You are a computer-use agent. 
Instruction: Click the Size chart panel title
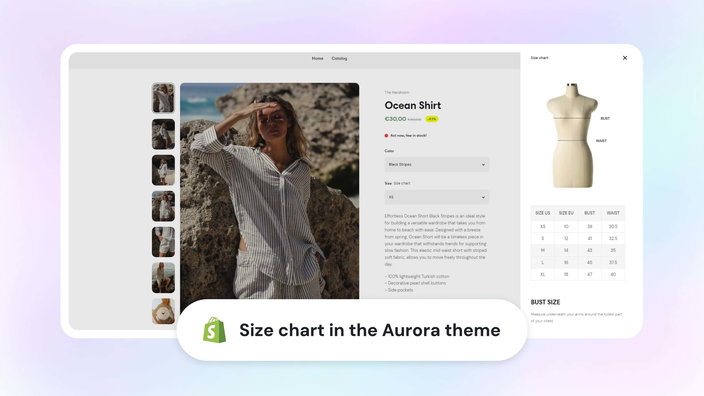click(x=539, y=58)
